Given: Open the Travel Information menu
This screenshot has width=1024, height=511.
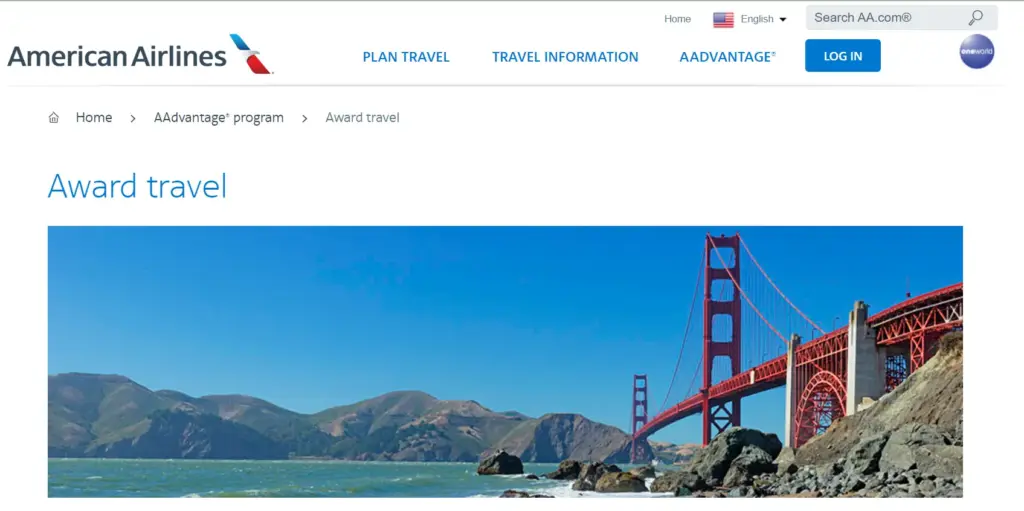Looking at the screenshot, I should pyautogui.click(x=565, y=57).
